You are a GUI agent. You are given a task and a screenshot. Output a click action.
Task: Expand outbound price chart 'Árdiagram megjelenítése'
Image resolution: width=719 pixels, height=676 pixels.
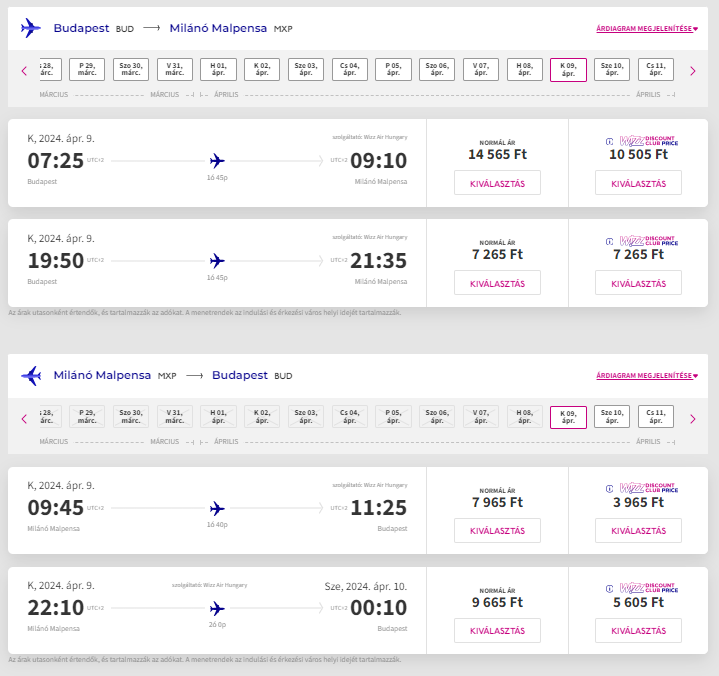pos(646,29)
